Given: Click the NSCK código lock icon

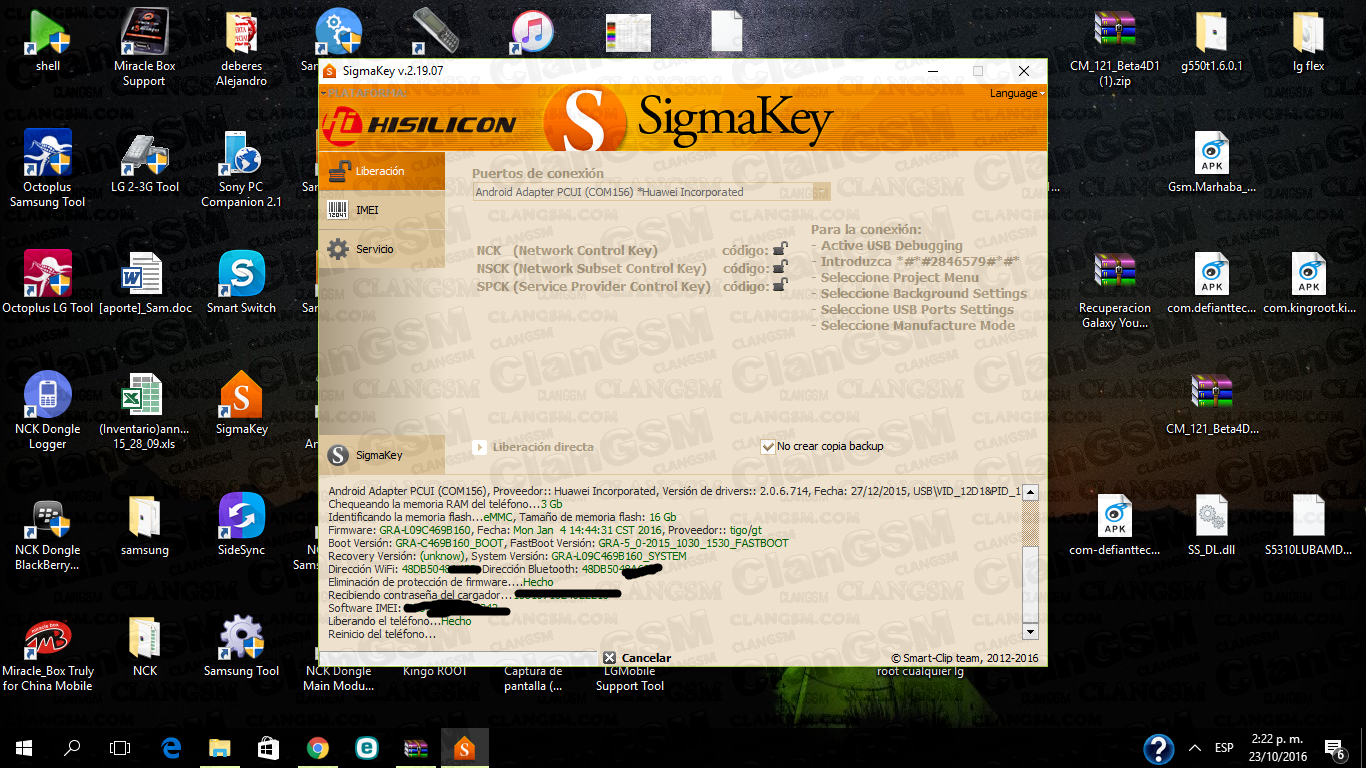Looking at the screenshot, I should (x=780, y=268).
